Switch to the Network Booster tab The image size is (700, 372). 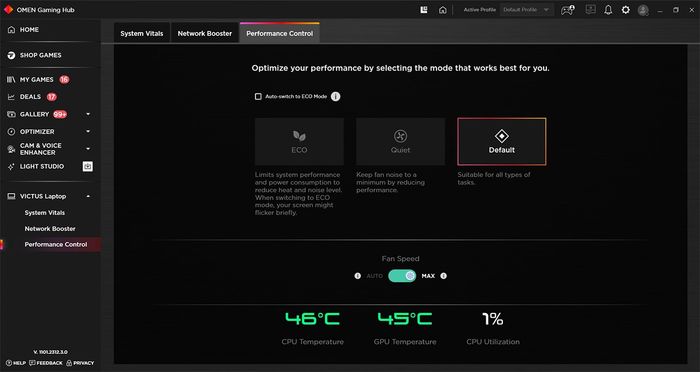pyautogui.click(x=204, y=33)
